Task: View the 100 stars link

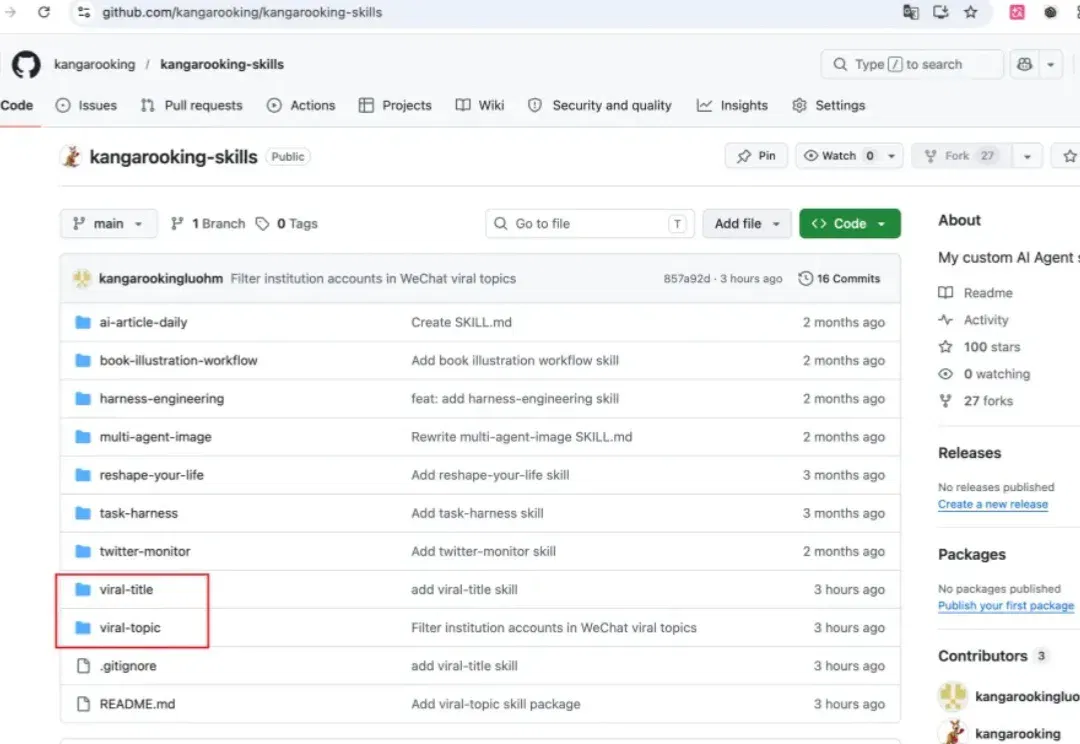Action: coord(979,347)
